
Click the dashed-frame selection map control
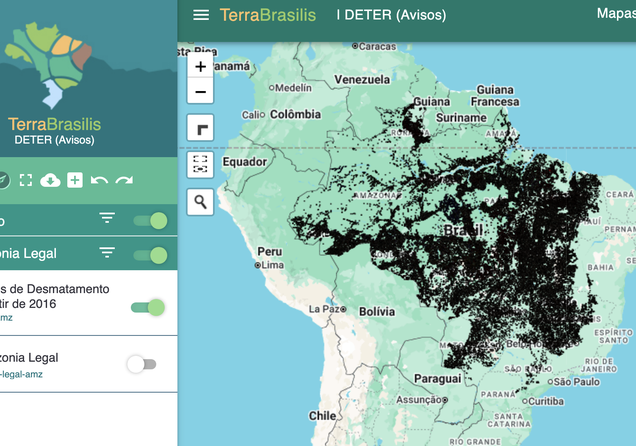pyautogui.click(x=200, y=164)
